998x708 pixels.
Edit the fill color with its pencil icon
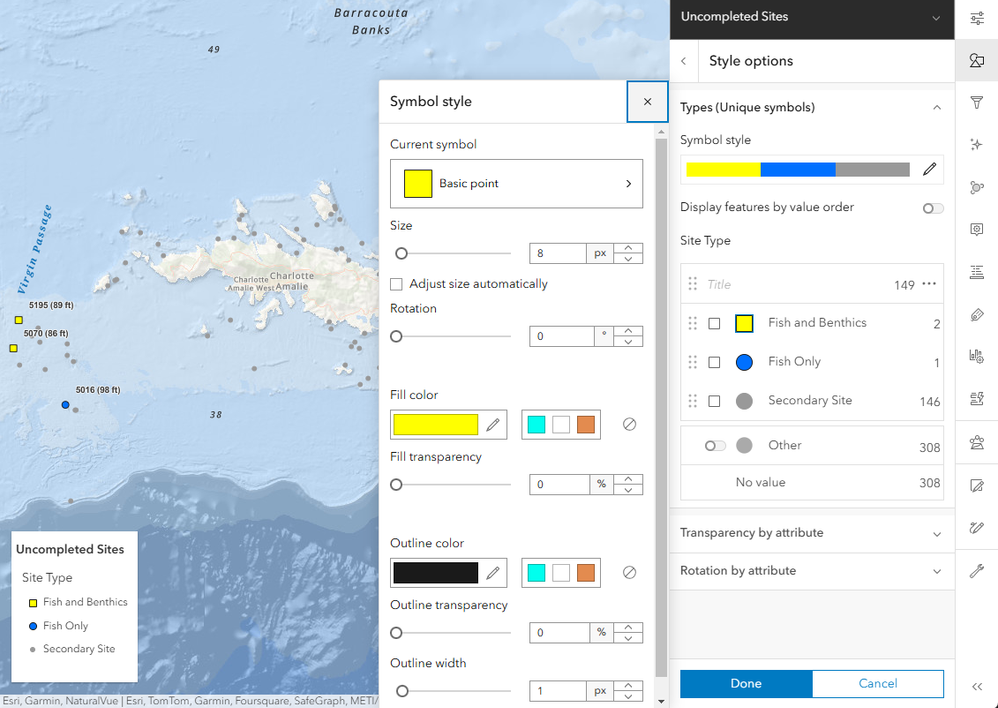click(493, 425)
